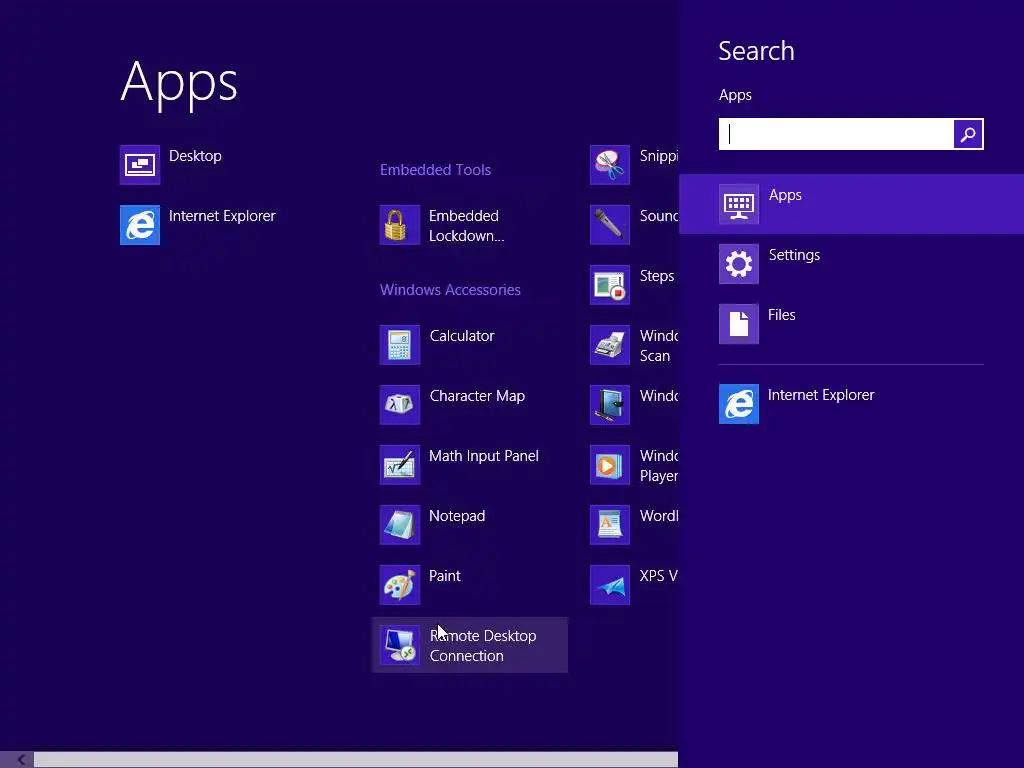Launch Steps Recorder icon
The height and width of the screenshot is (768, 1024).
pos(610,285)
